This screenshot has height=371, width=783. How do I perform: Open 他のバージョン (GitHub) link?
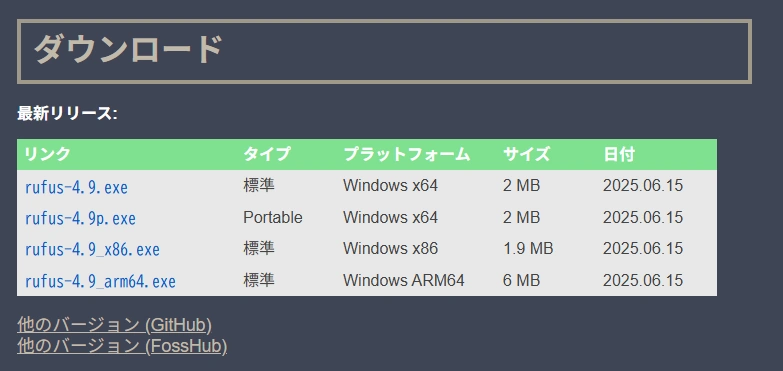[114, 325]
